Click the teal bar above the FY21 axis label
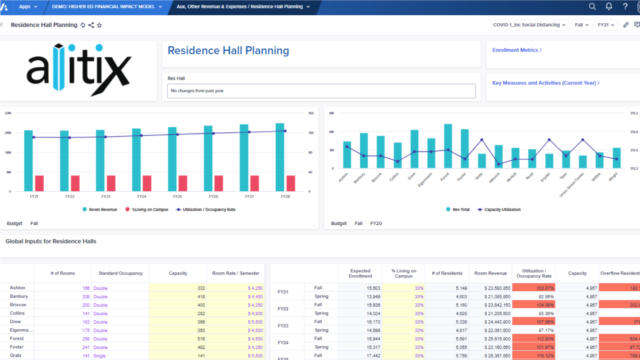This screenshot has height=360, width=640. point(29,161)
